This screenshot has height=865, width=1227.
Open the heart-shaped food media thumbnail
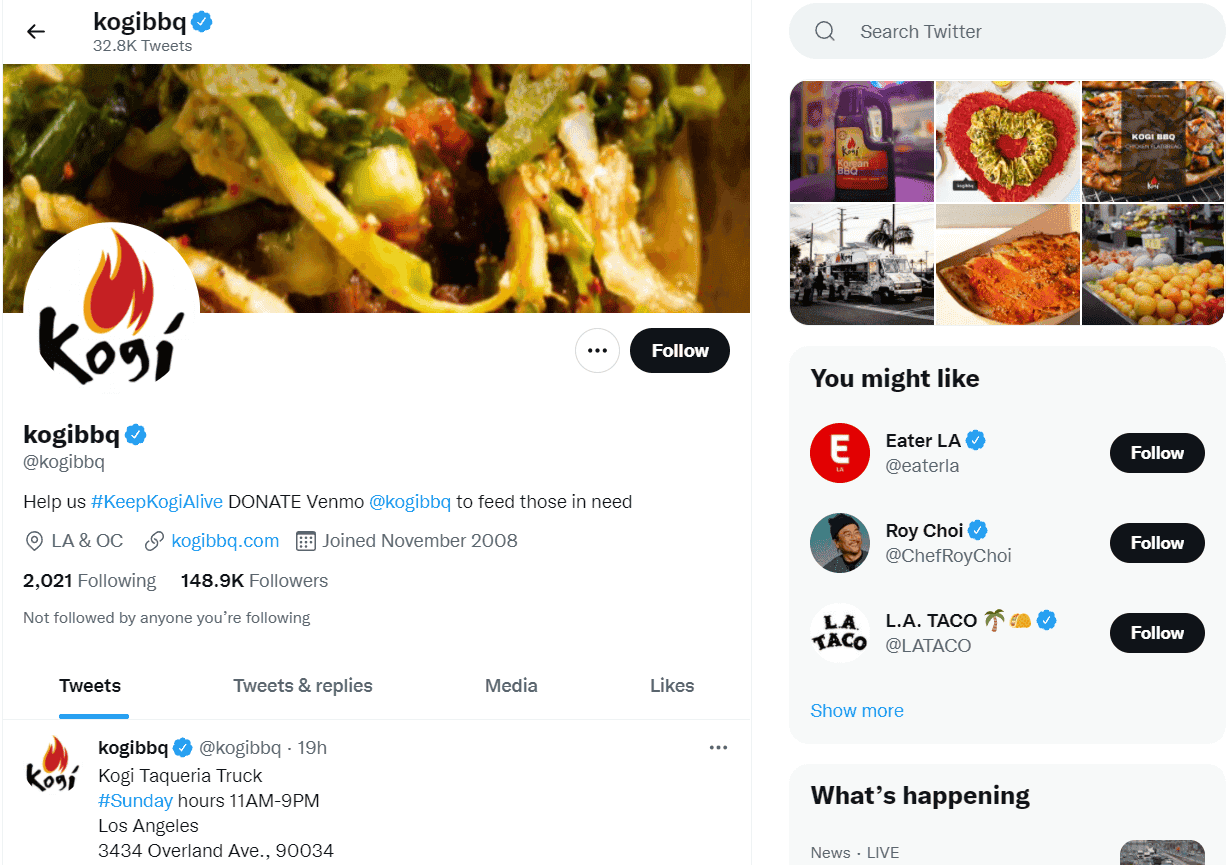click(x=1007, y=142)
